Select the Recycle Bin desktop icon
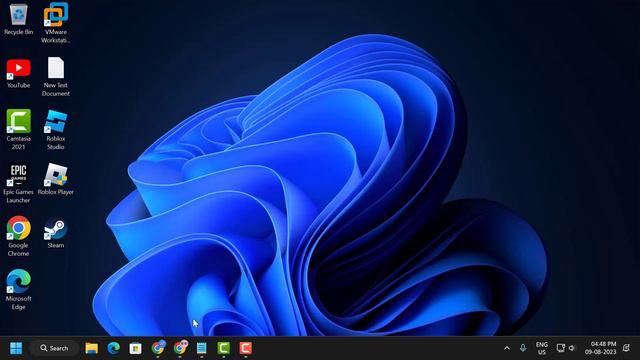This screenshot has width=640, height=360. [18, 19]
